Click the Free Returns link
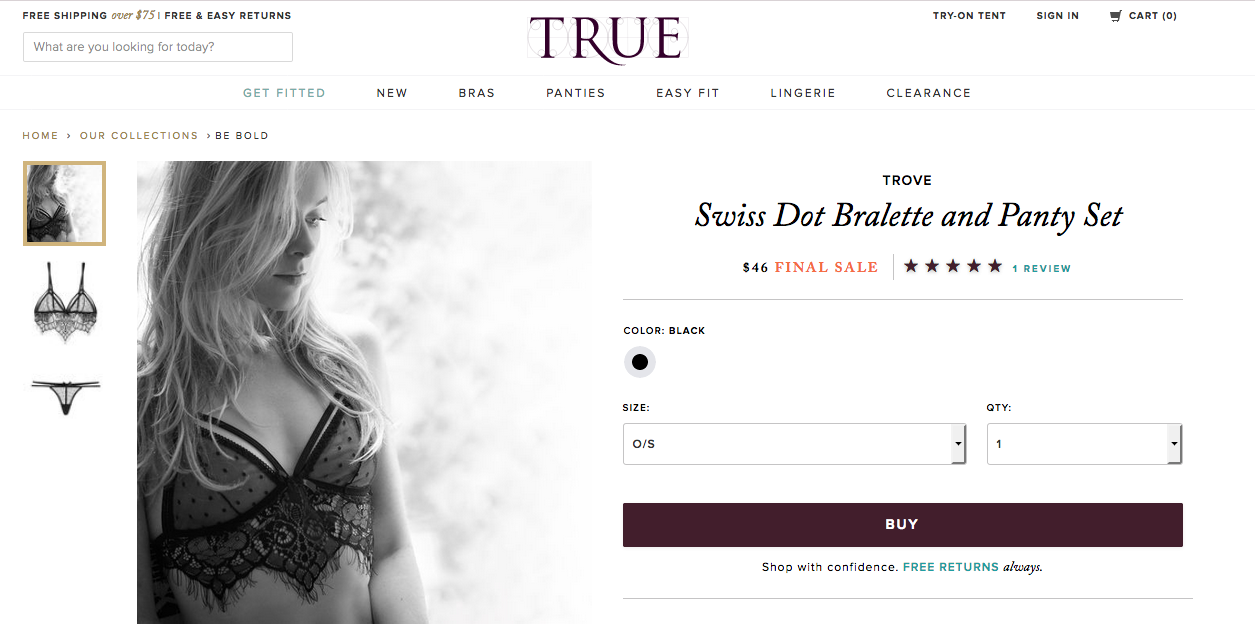The image size is (1255, 627). tap(950, 567)
